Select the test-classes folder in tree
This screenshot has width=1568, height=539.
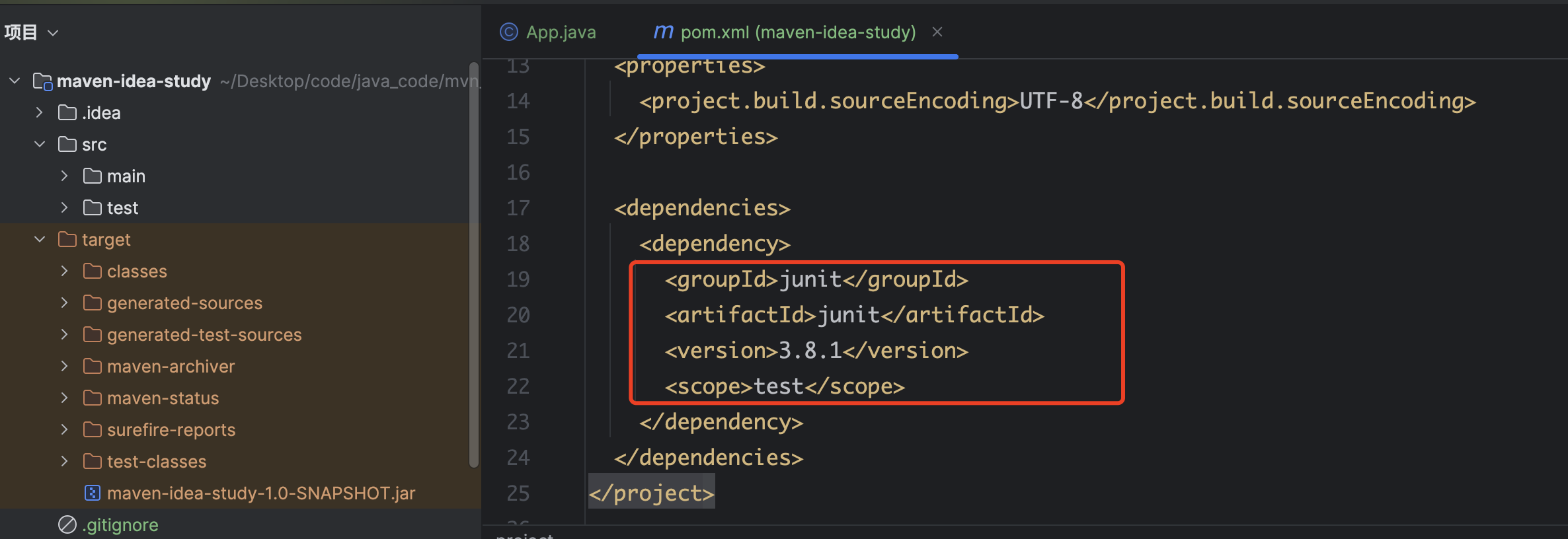coord(157,462)
